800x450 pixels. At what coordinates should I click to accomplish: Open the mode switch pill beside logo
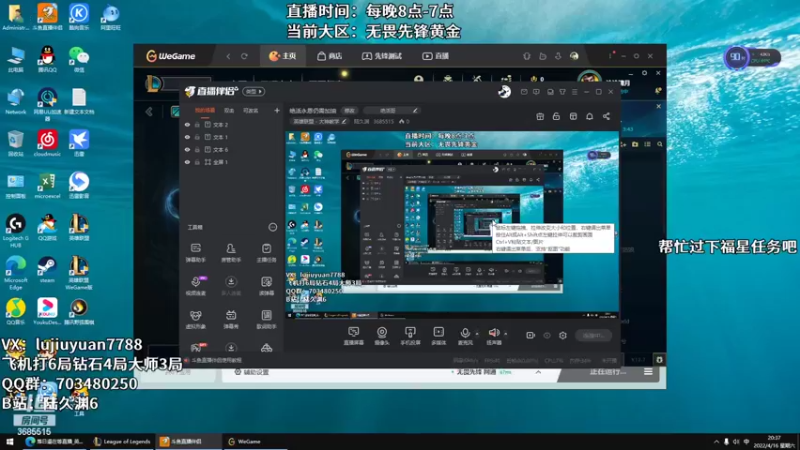254,92
